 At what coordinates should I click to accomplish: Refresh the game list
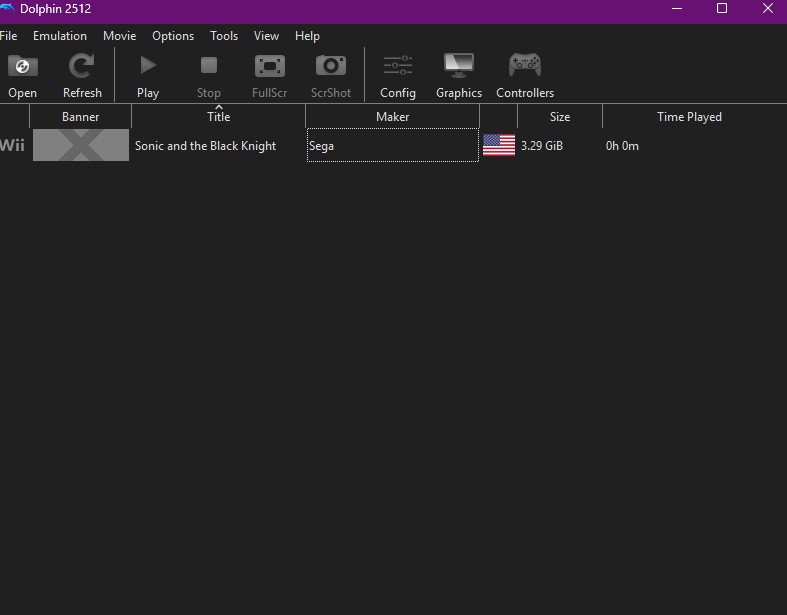point(82,67)
